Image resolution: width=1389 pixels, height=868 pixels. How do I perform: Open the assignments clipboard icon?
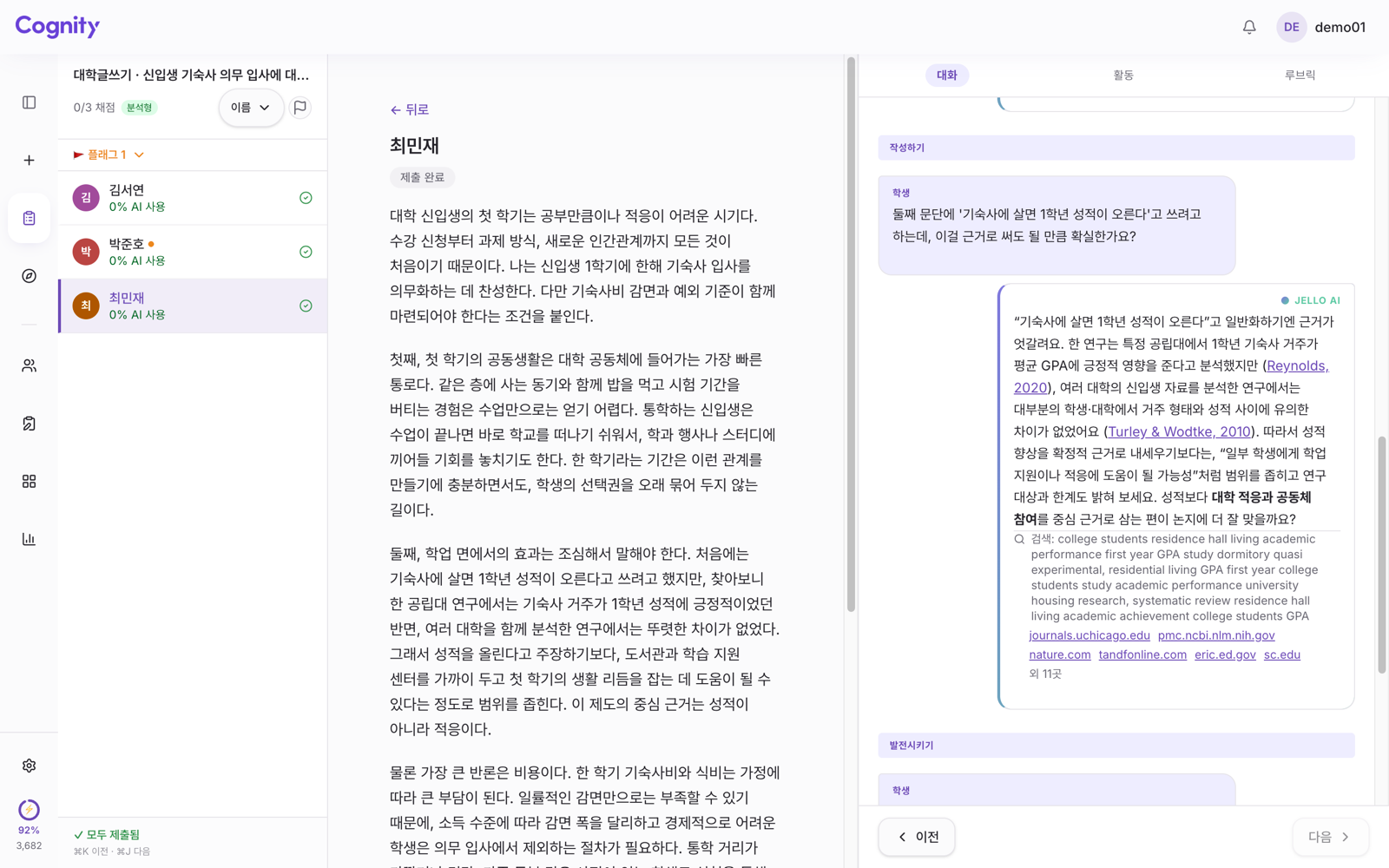point(29,218)
